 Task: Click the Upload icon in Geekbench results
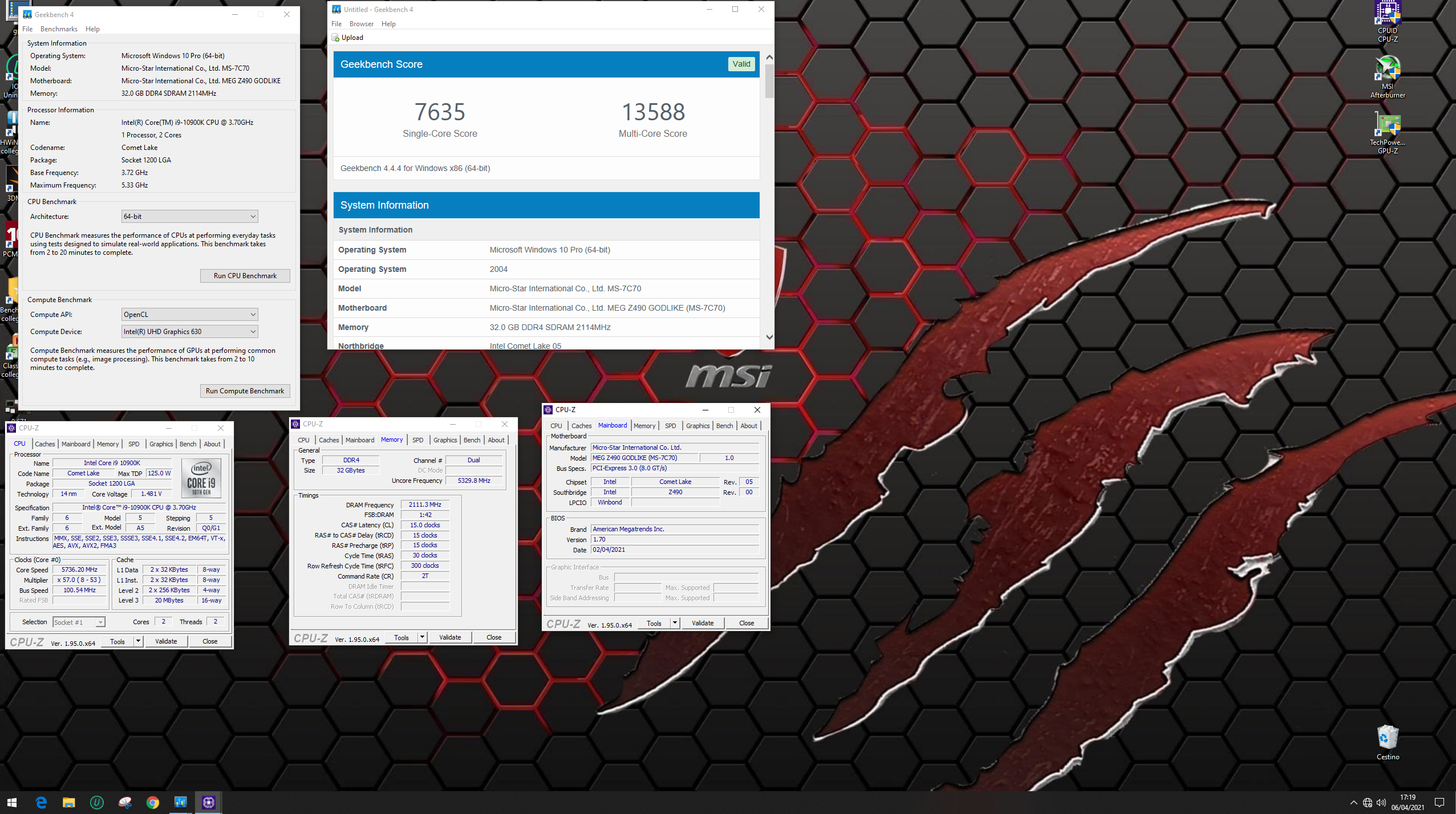[335, 38]
